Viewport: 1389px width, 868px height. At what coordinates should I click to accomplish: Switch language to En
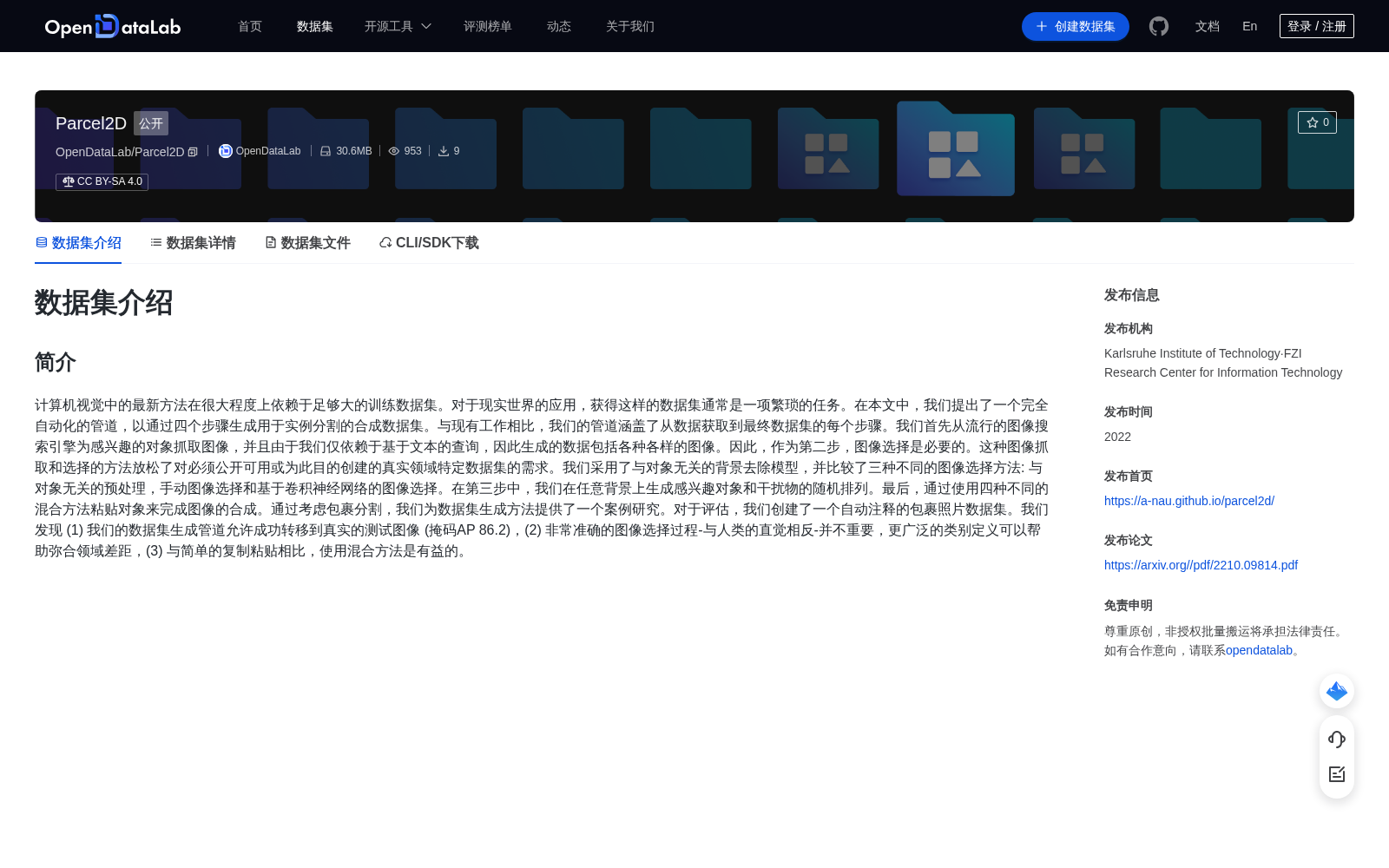[1250, 26]
